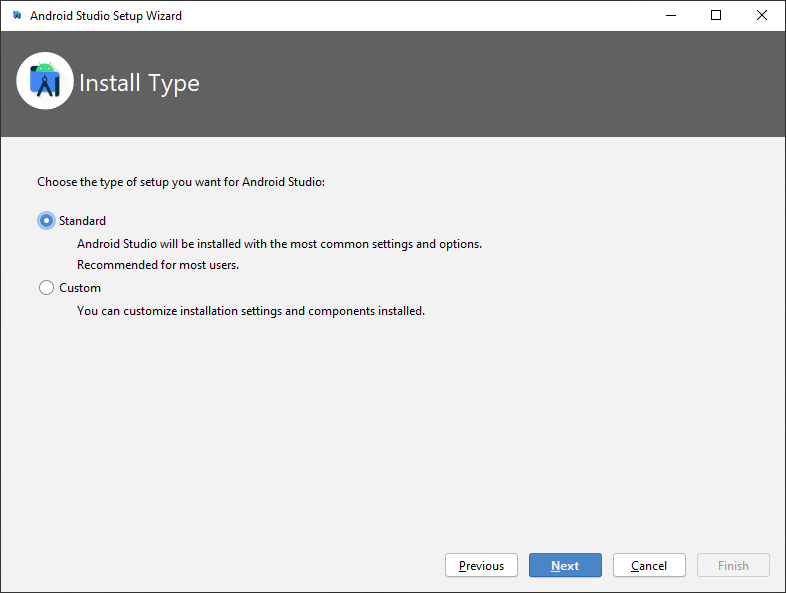The image size is (786, 593).
Task: Minimize the Setup Wizard window
Action: click(x=671, y=16)
